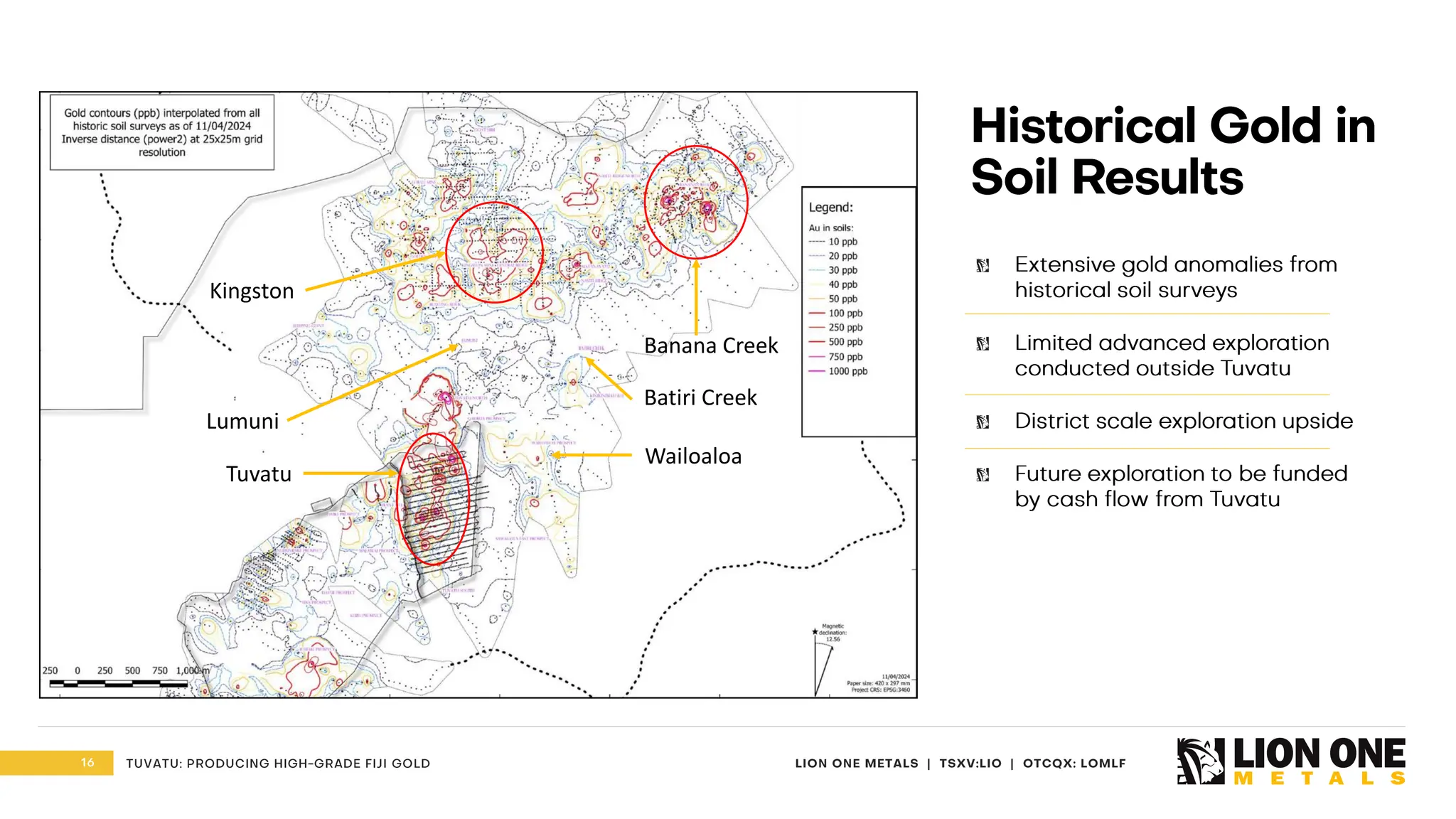This screenshot has width=1456, height=819.
Task: Click lion bullet beside Extensive gold anomalies
Action: (x=983, y=266)
